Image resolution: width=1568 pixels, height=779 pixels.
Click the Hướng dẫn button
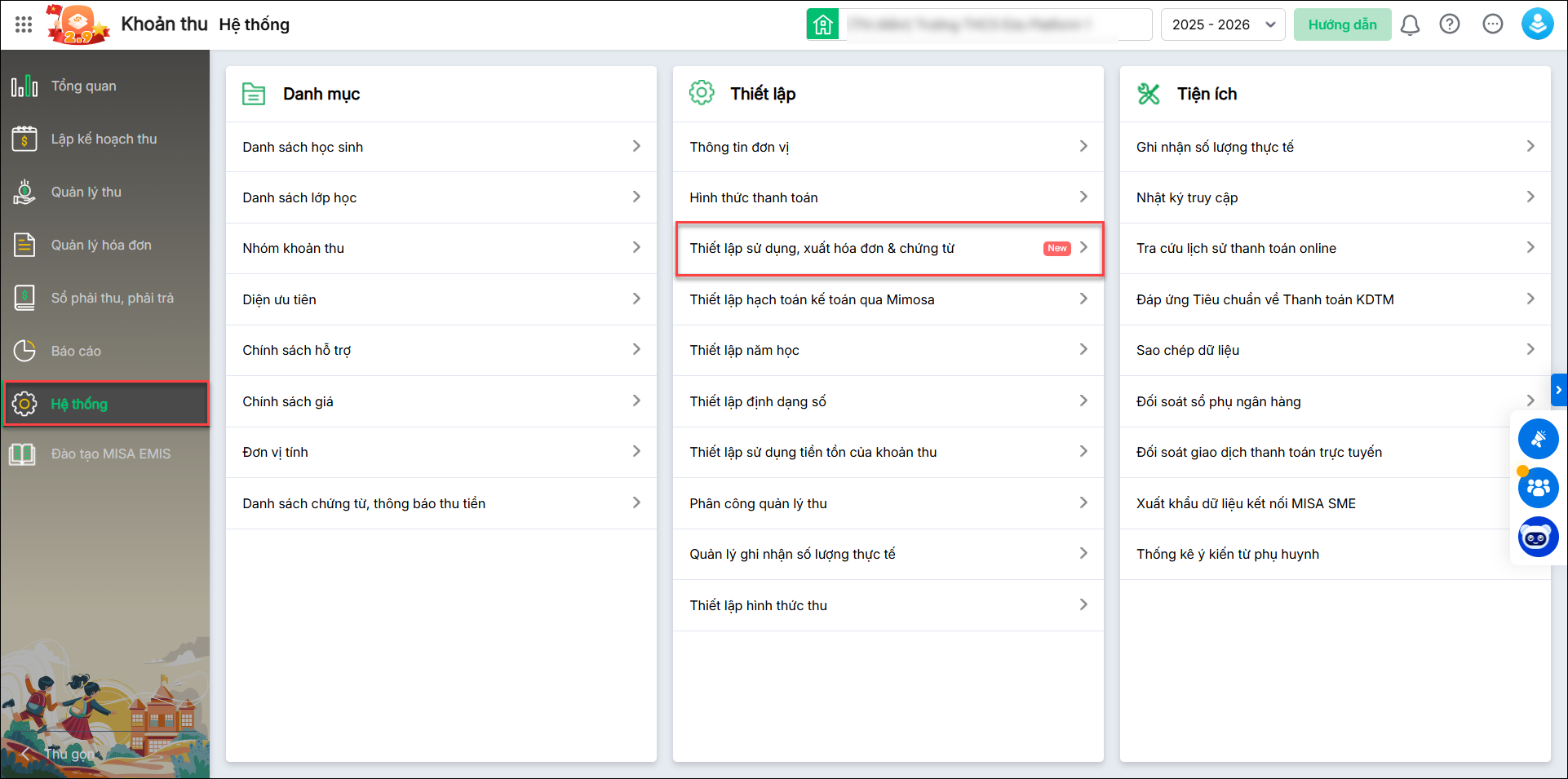pos(1342,24)
